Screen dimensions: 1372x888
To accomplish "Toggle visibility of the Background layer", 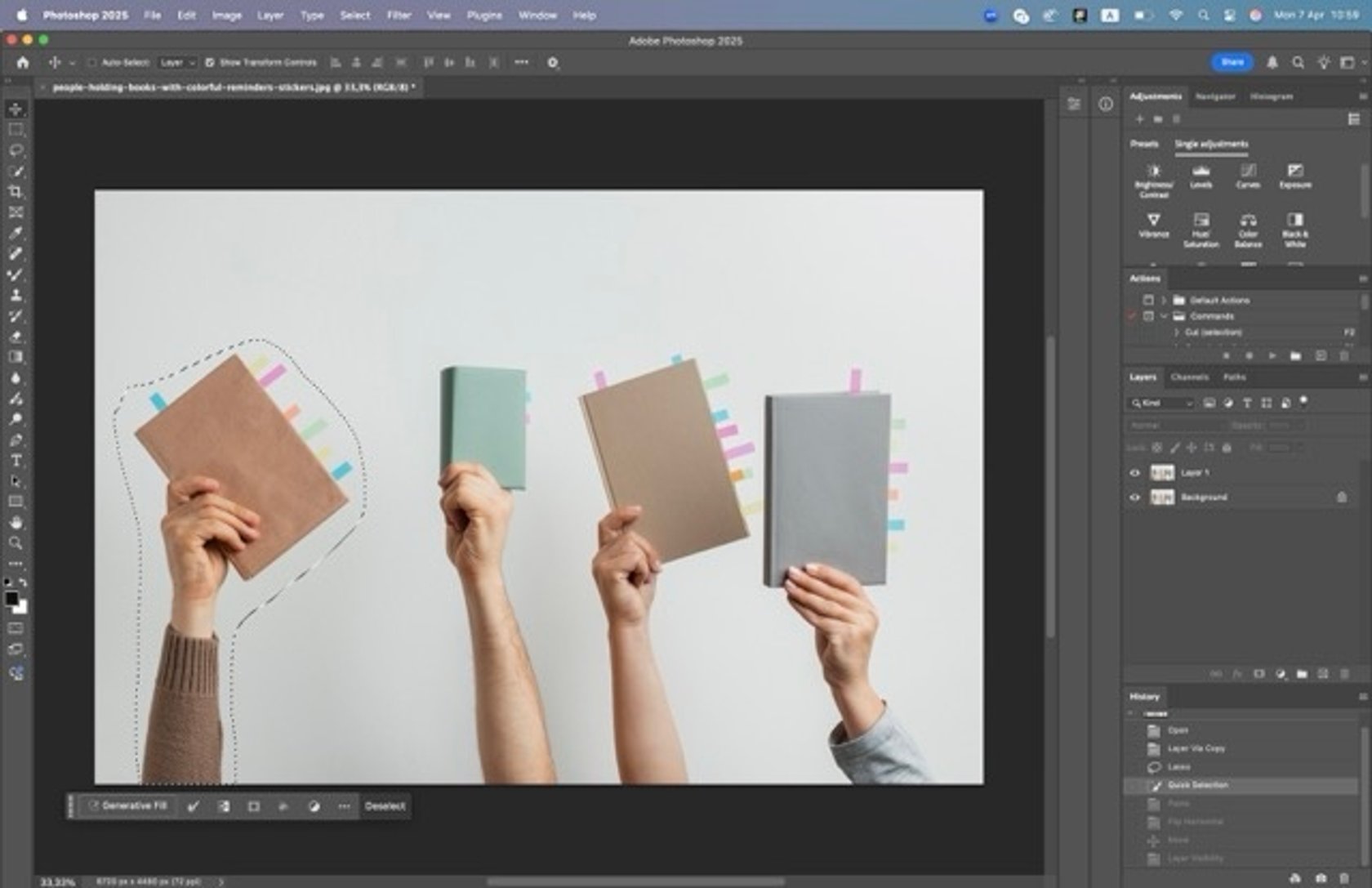I will [1134, 497].
